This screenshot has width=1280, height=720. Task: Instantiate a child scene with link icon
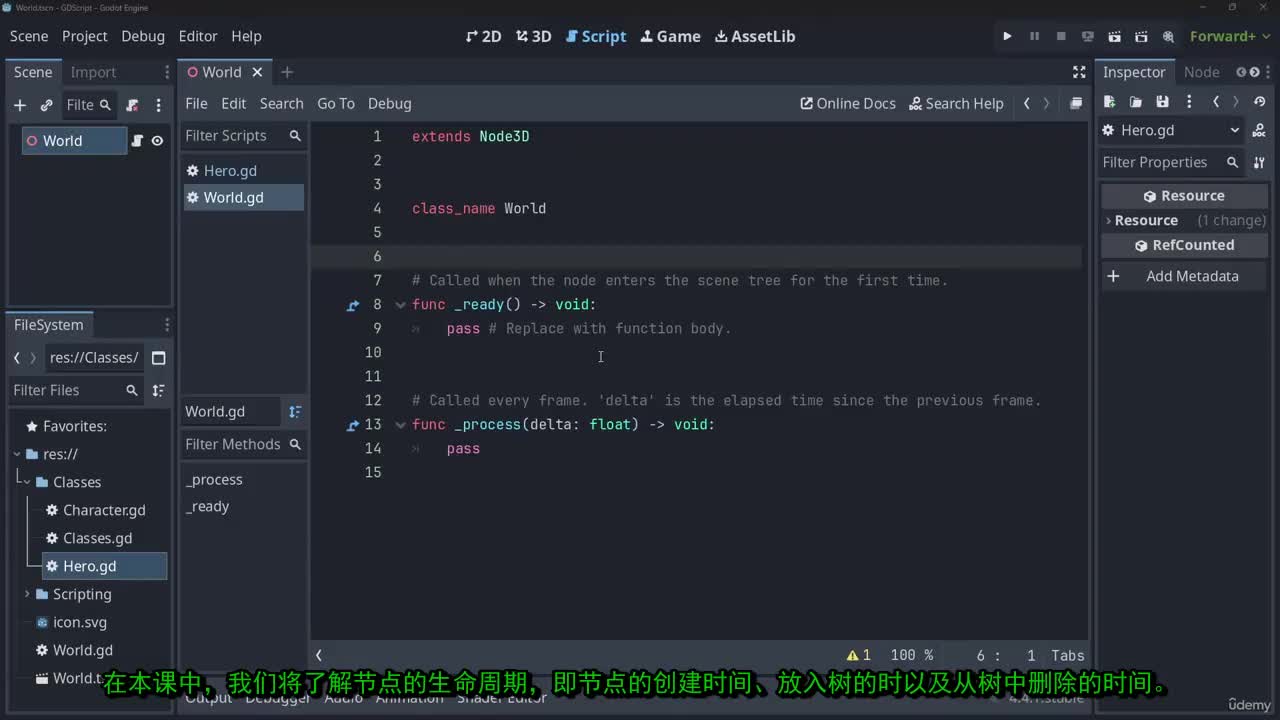tap(46, 105)
